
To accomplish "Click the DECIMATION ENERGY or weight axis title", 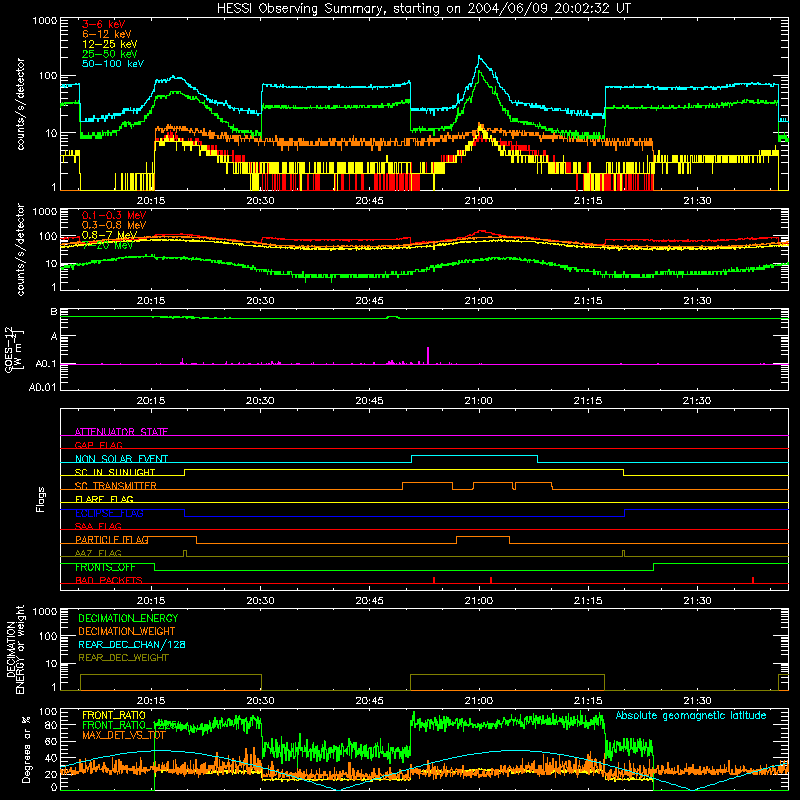I will click(15, 650).
